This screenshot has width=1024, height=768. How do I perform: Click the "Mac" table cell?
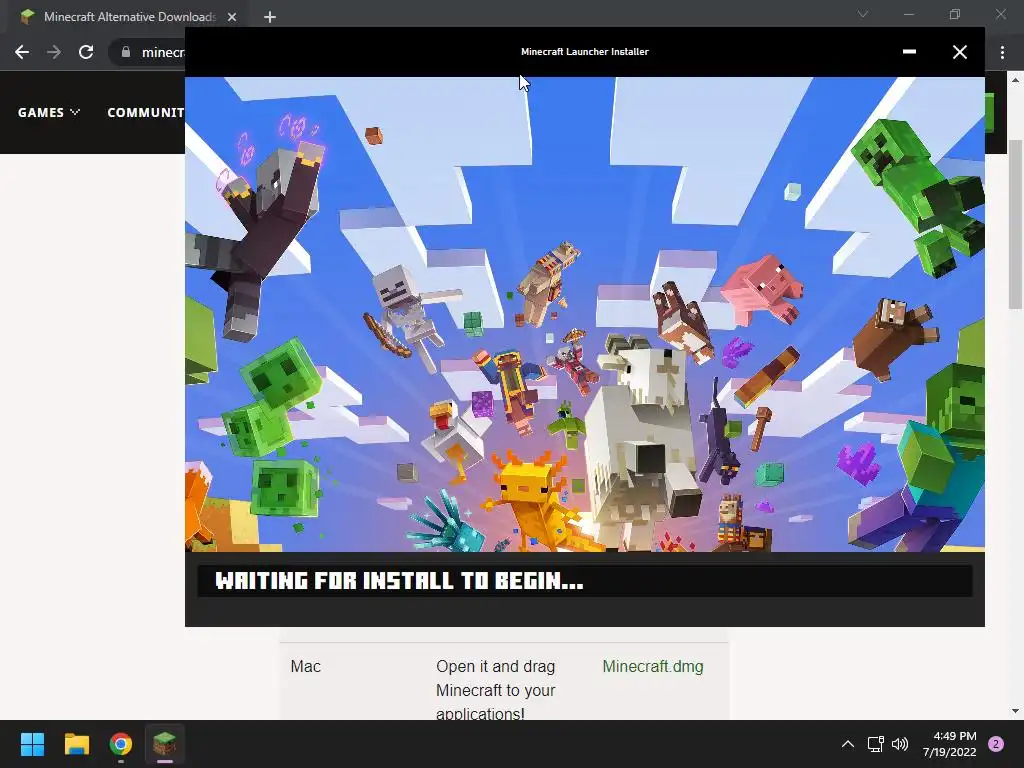coord(306,666)
